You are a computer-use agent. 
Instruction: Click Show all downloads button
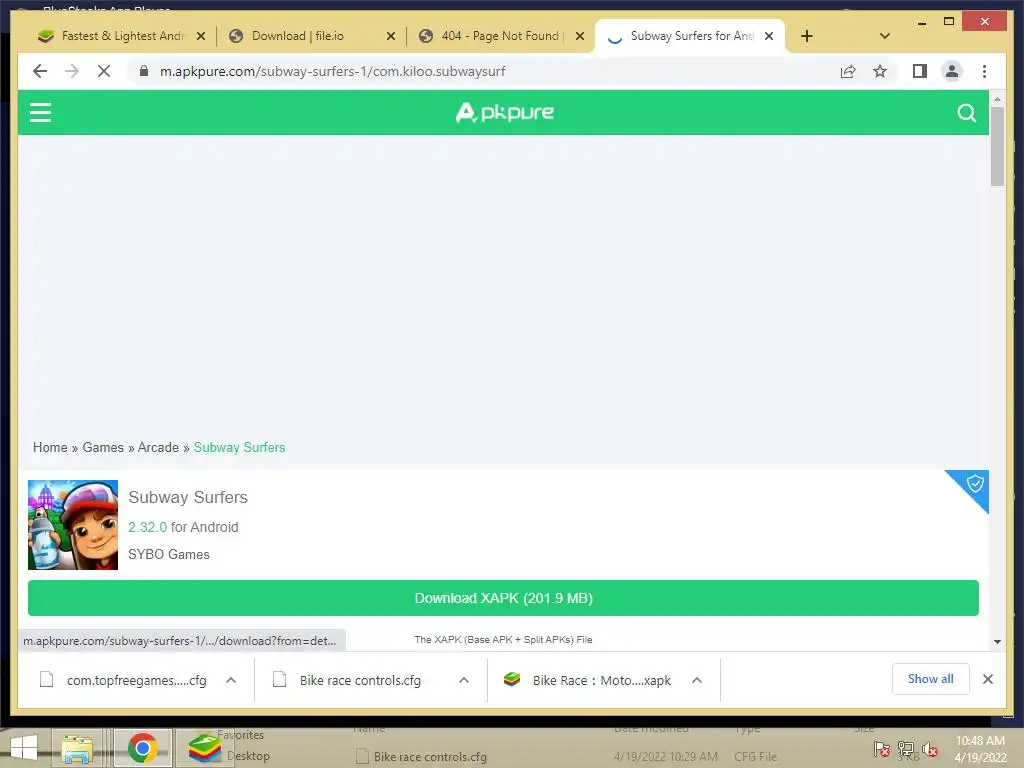931,679
